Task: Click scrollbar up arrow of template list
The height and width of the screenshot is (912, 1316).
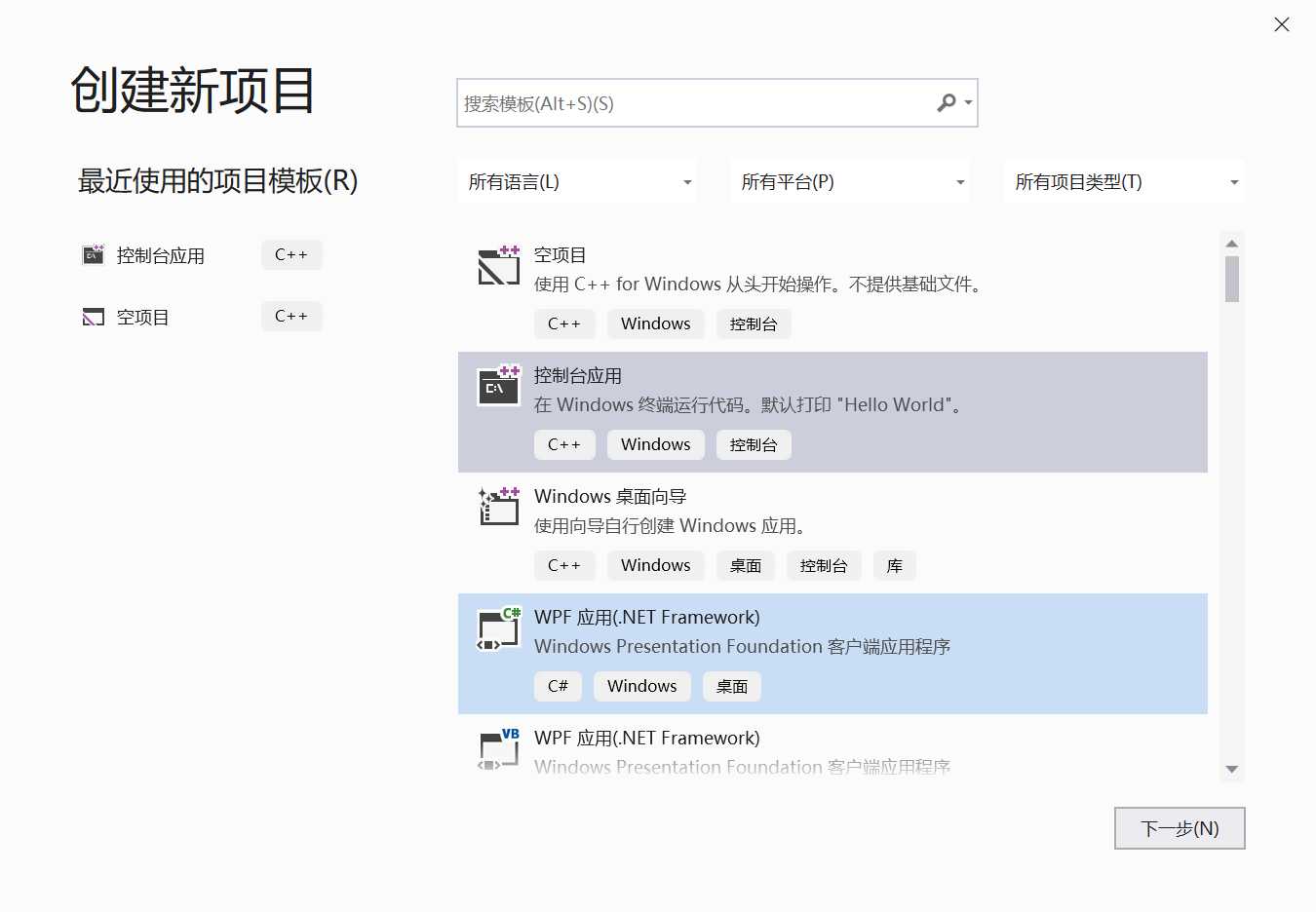Action: click(1232, 244)
